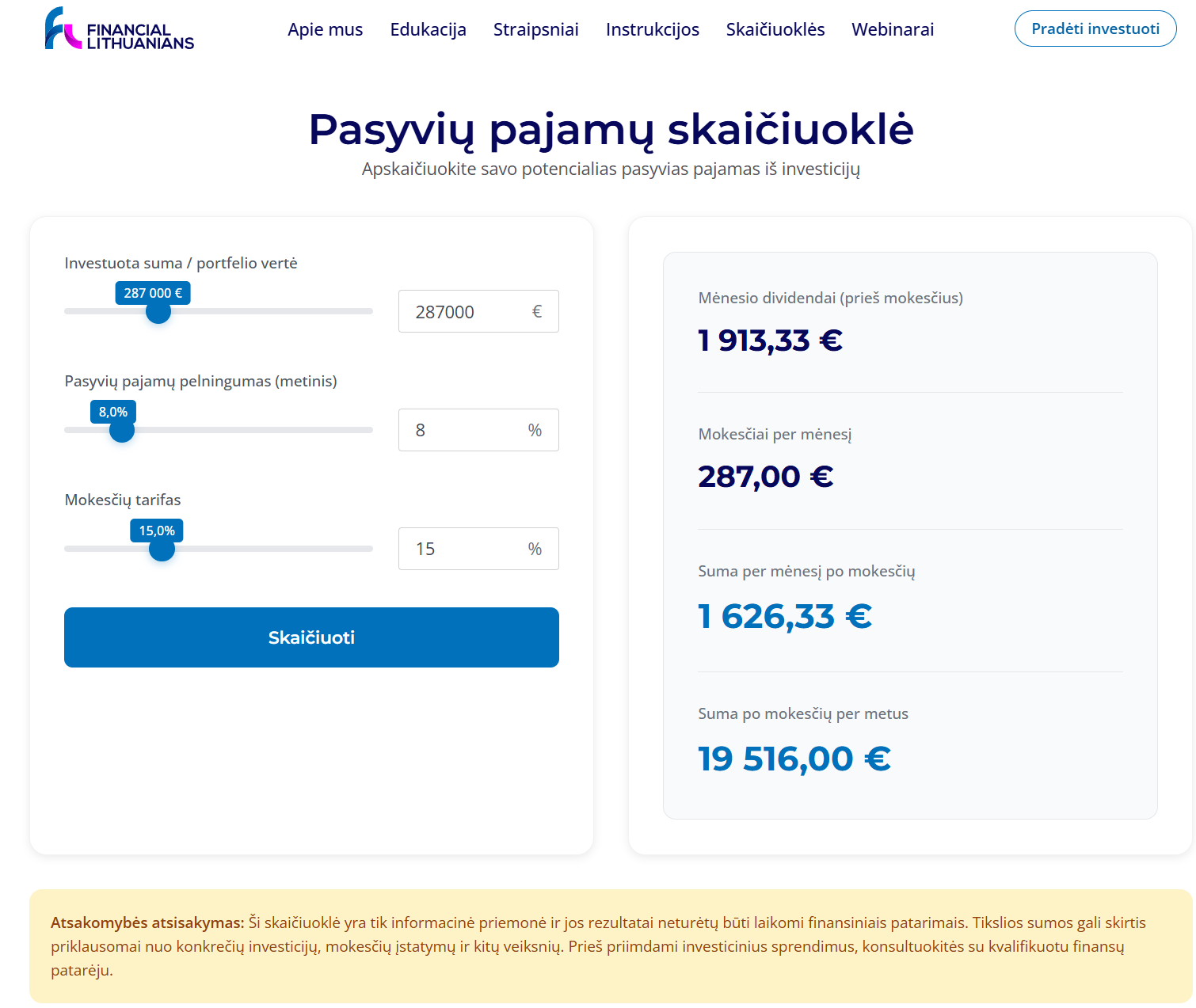
Task: Click the 287 000 € slider tooltip
Action: pyautogui.click(x=152, y=292)
